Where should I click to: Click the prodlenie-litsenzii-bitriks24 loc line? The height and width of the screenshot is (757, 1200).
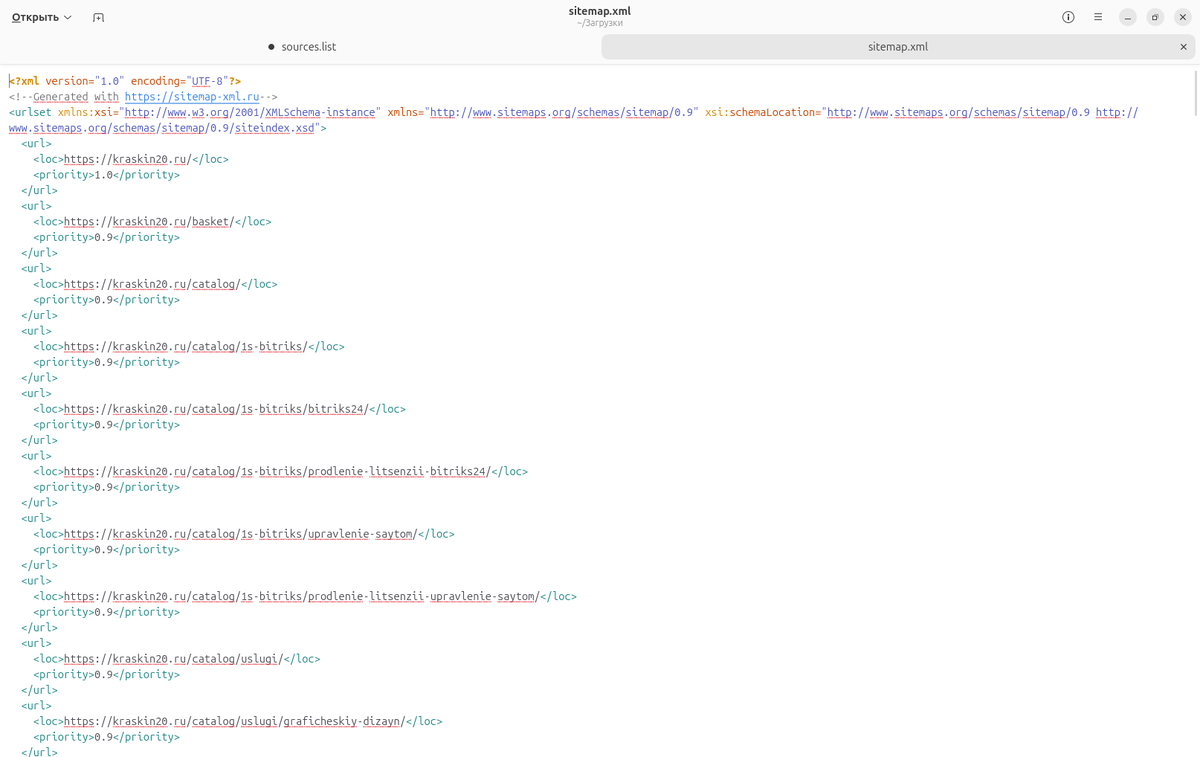[x=280, y=472]
